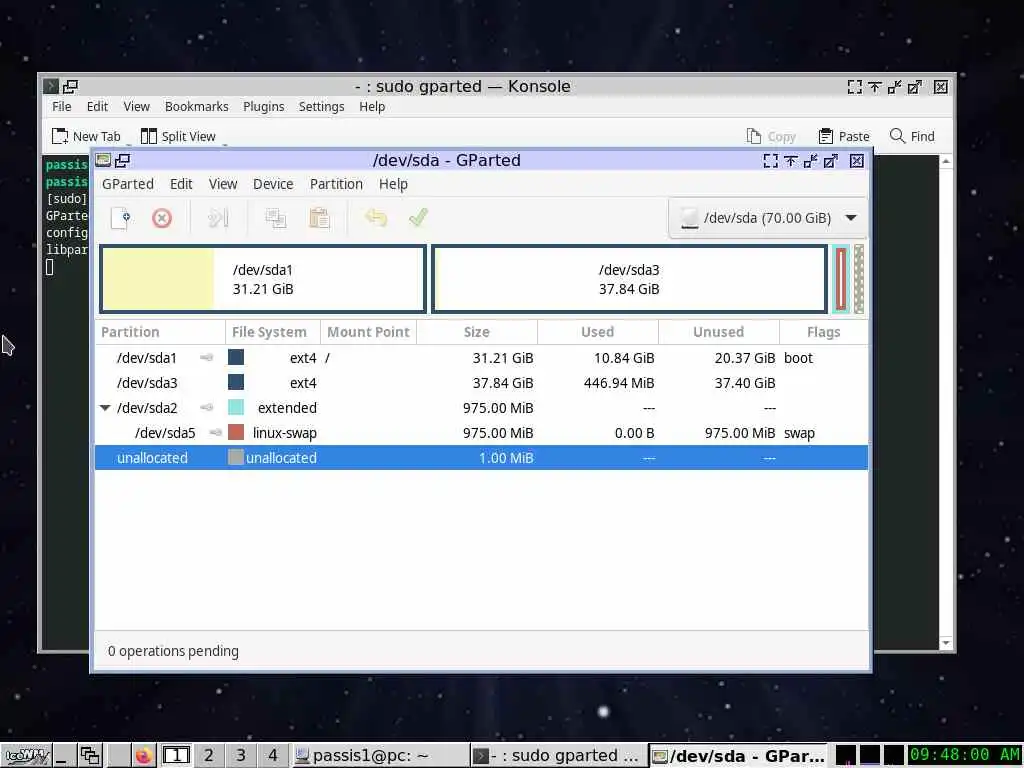Screen dimensions: 1024x768
Task: Click the New partition toolbar icon
Action: (x=121, y=218)
